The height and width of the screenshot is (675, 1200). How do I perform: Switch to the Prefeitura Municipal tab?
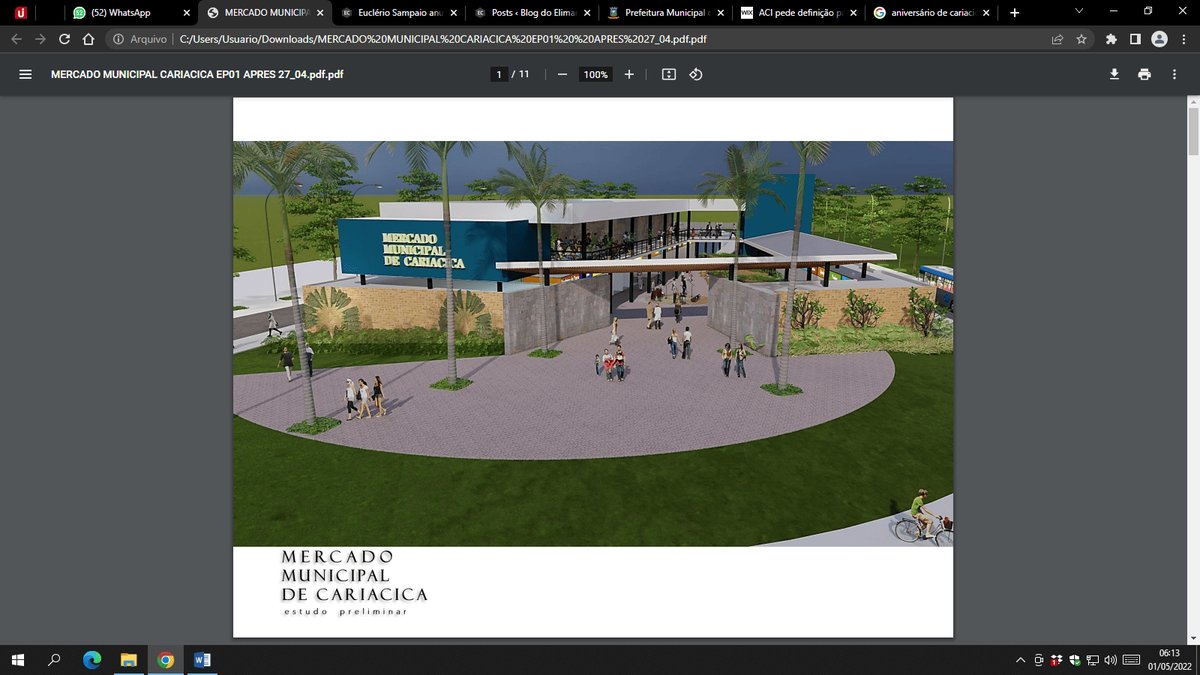[x=666, y=13]
